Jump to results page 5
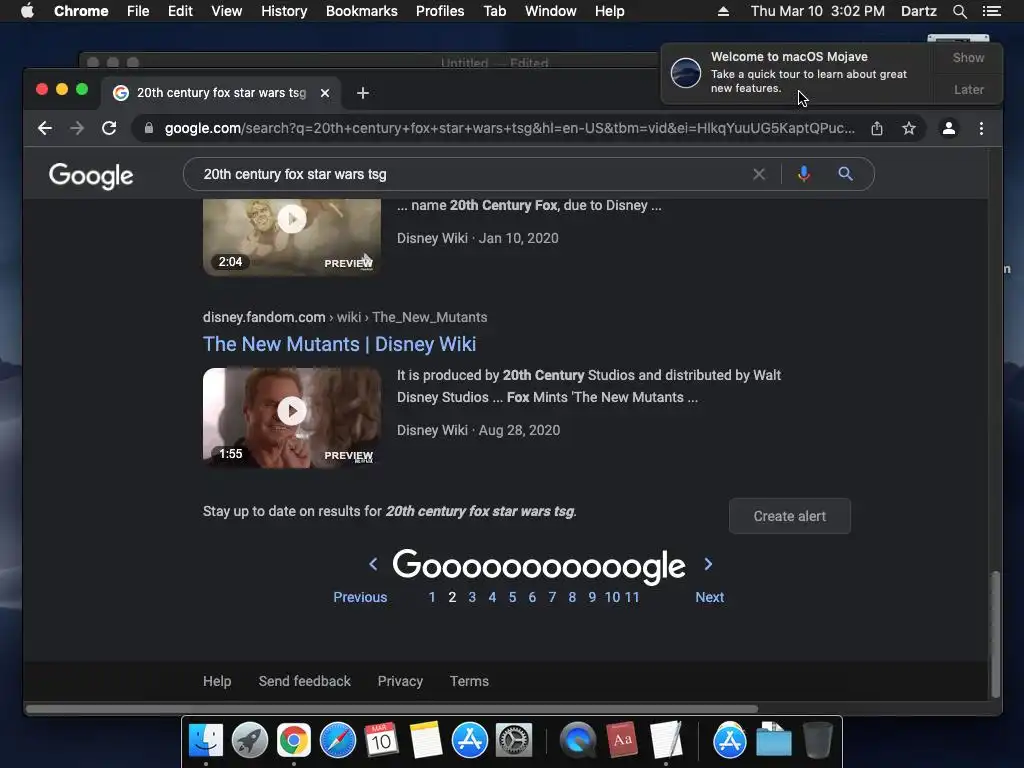 pyautogui.click(x=513, y=597)
